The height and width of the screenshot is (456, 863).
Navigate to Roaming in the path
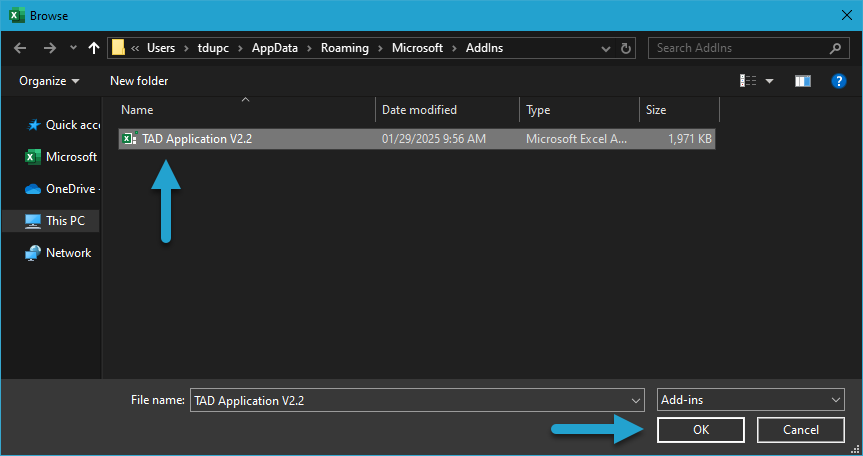(345, 48)
